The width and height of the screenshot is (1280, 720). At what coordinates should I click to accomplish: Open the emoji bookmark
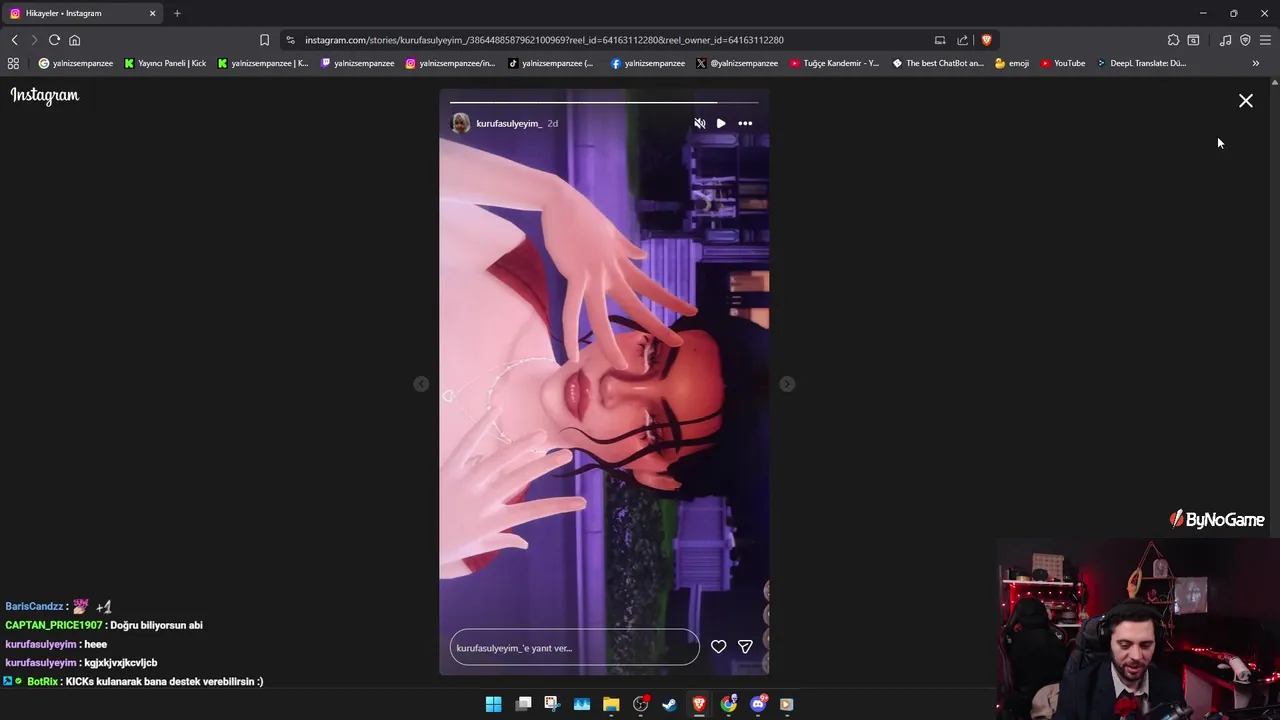coord(1012,63)
